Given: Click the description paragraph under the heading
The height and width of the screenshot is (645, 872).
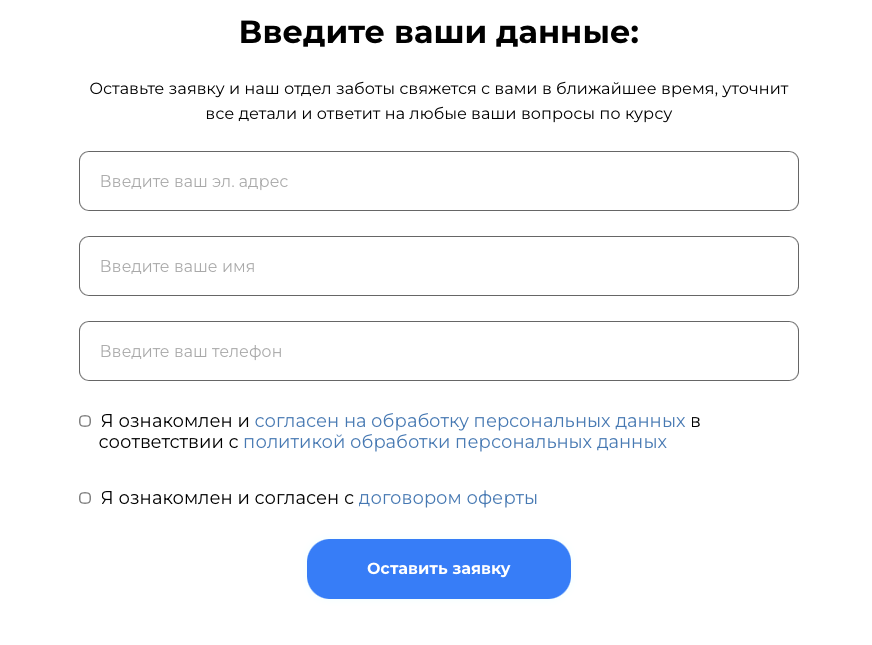Looking at the screenshot, I should (x=438, y=101).
